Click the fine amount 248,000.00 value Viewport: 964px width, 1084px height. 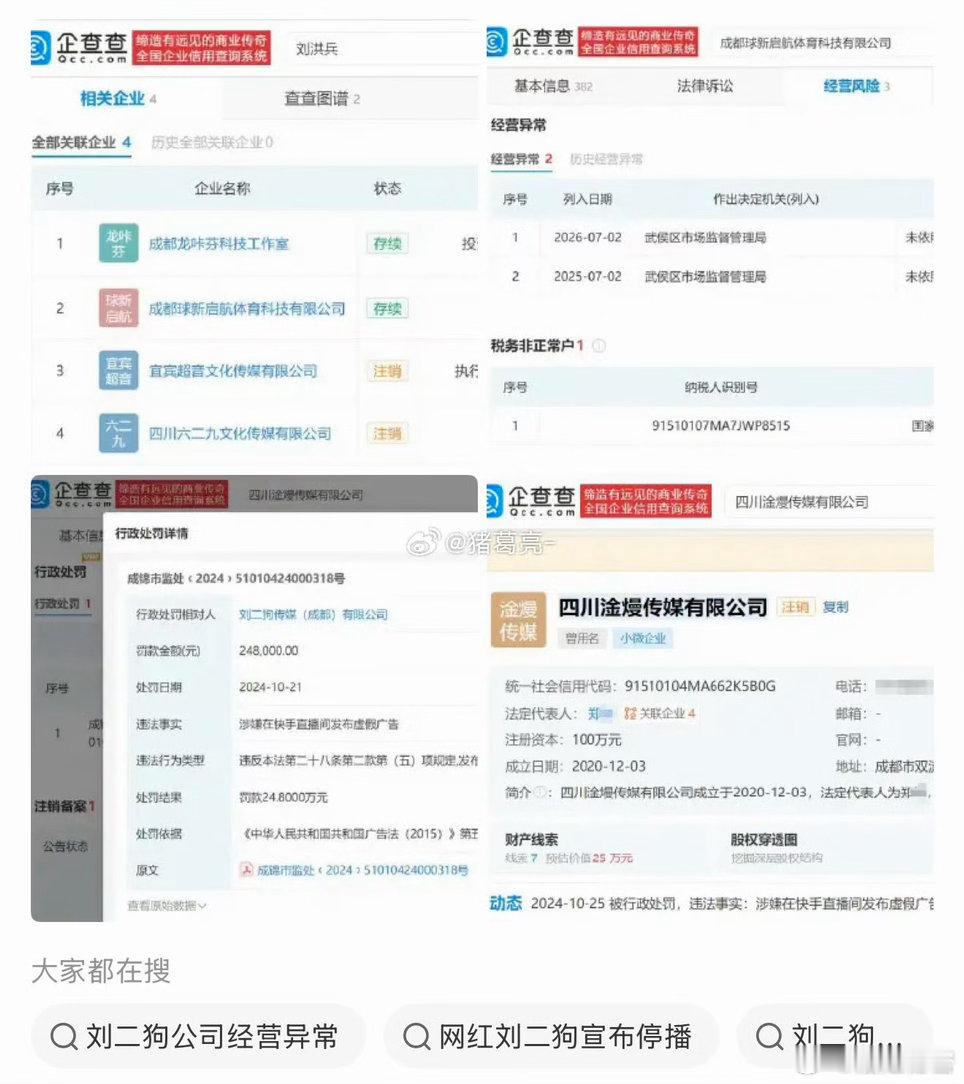(x=268, y=651)
